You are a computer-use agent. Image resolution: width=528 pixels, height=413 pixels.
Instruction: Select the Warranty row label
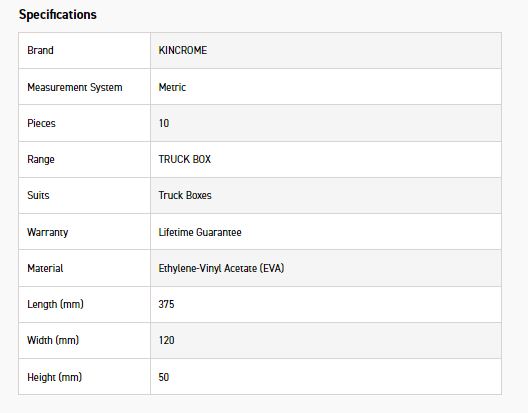point(47,232)
